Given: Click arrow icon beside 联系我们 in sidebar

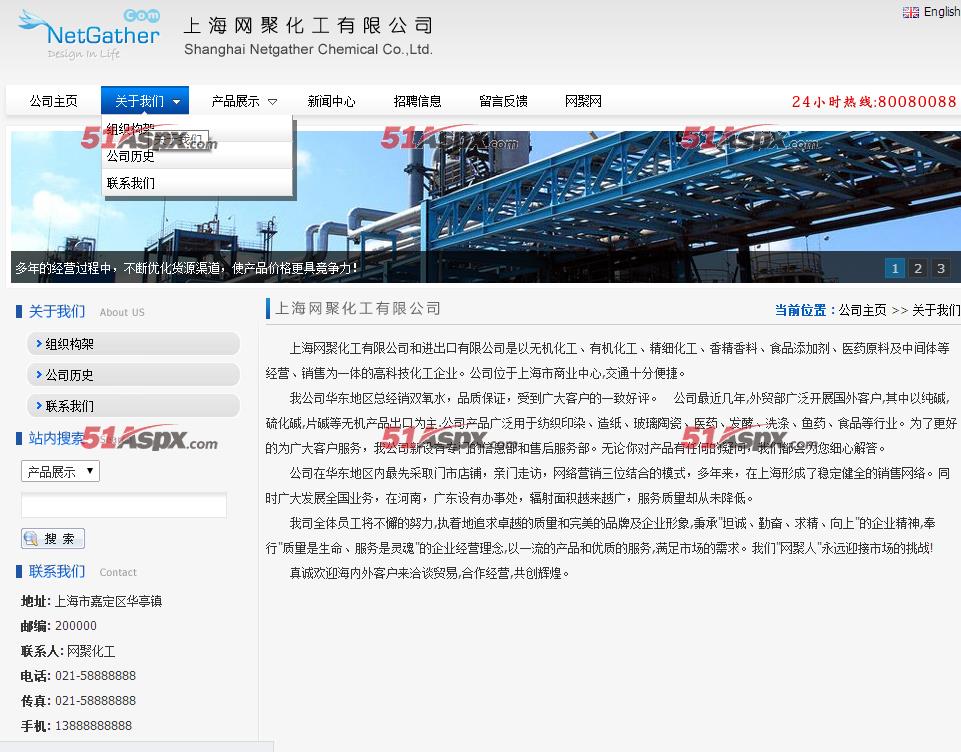Looking at the screenshot, I should point(38,406).
